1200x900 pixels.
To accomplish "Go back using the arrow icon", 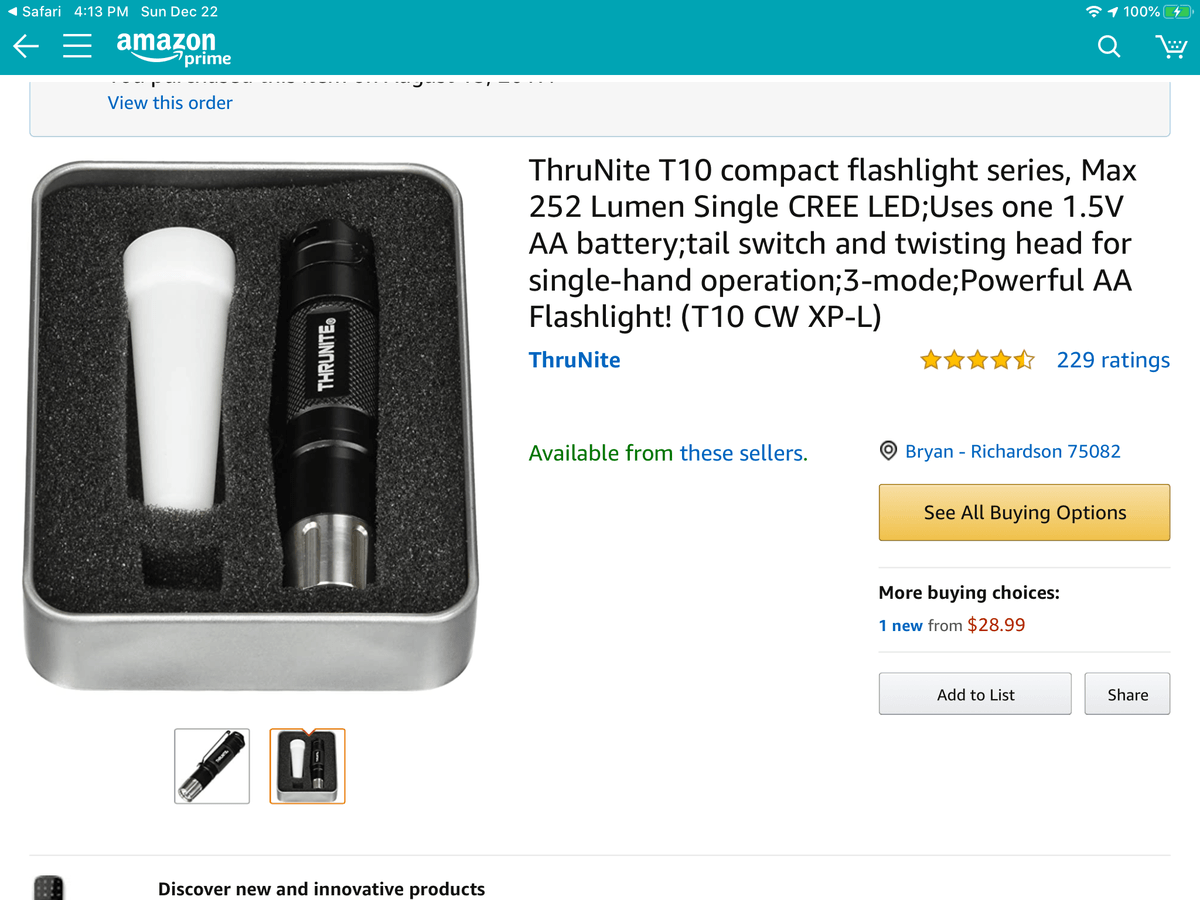I will click(26, 46).
